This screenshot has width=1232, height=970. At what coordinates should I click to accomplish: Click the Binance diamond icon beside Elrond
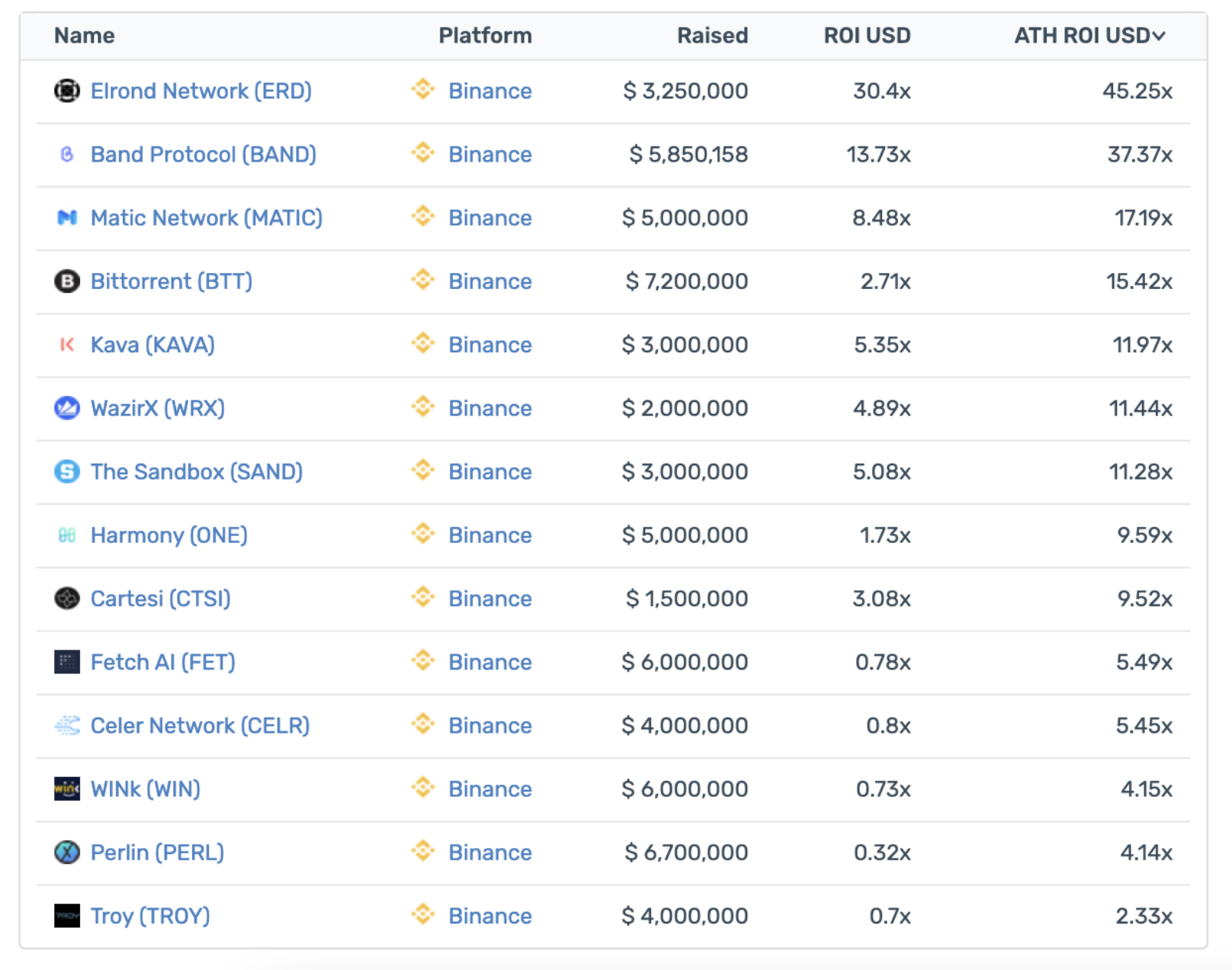422,92
